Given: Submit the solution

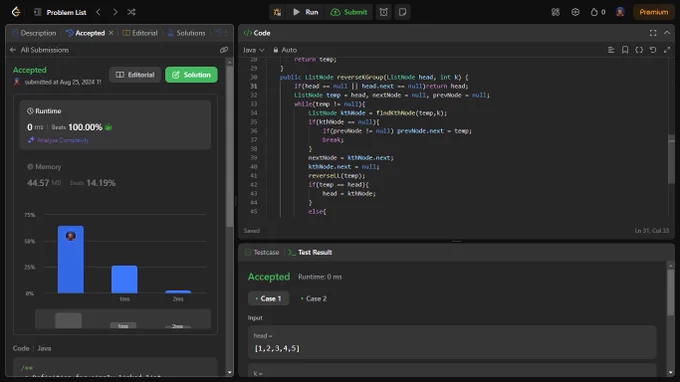Looking at the screenshot, I should 349,12.
